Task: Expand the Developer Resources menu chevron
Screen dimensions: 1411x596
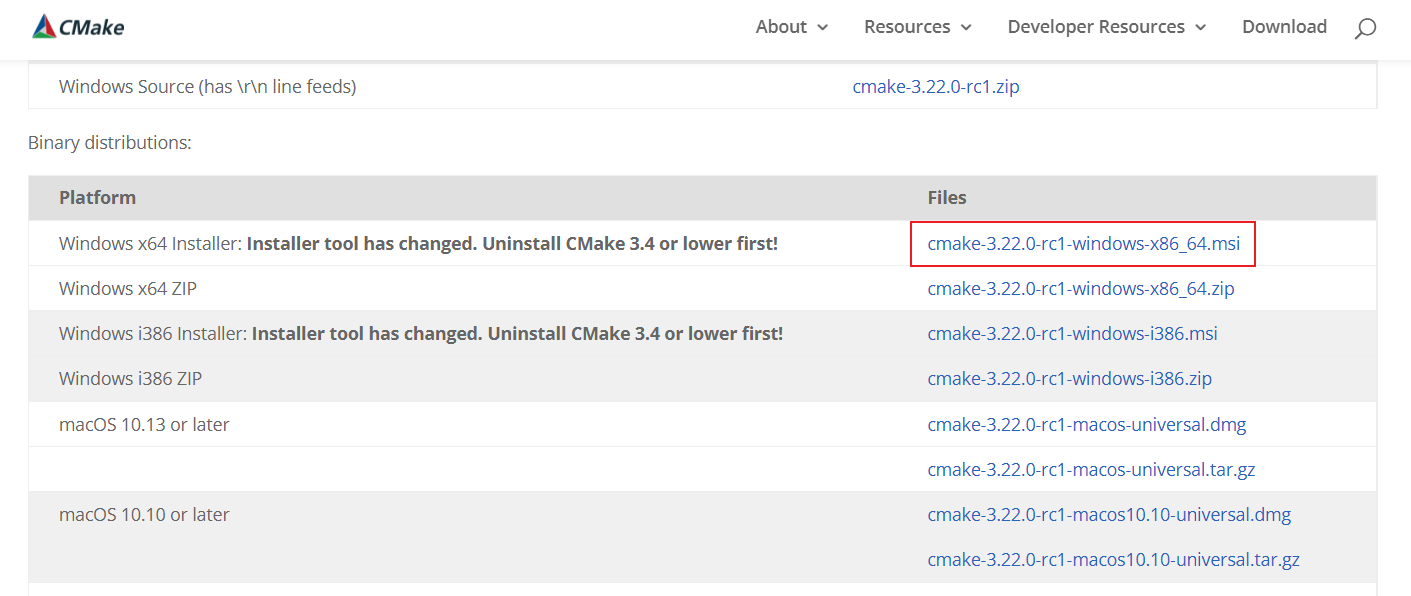Action: [1200, 28]
